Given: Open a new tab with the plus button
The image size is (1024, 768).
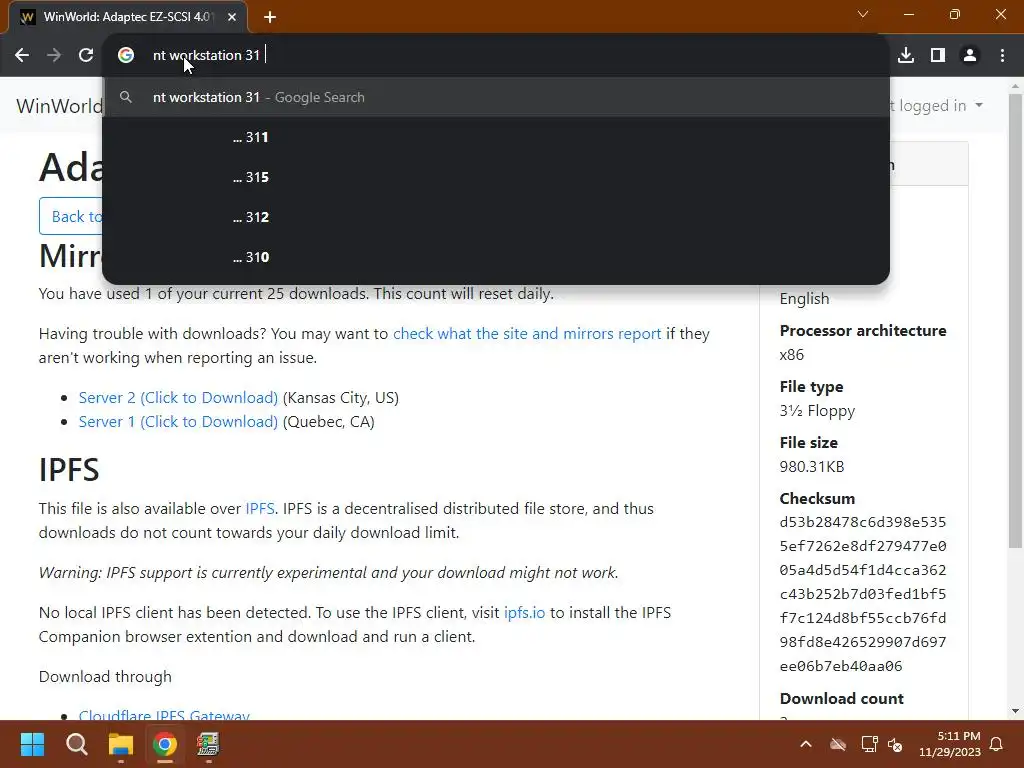Looking at the screenshot, I should coord(270,17).
